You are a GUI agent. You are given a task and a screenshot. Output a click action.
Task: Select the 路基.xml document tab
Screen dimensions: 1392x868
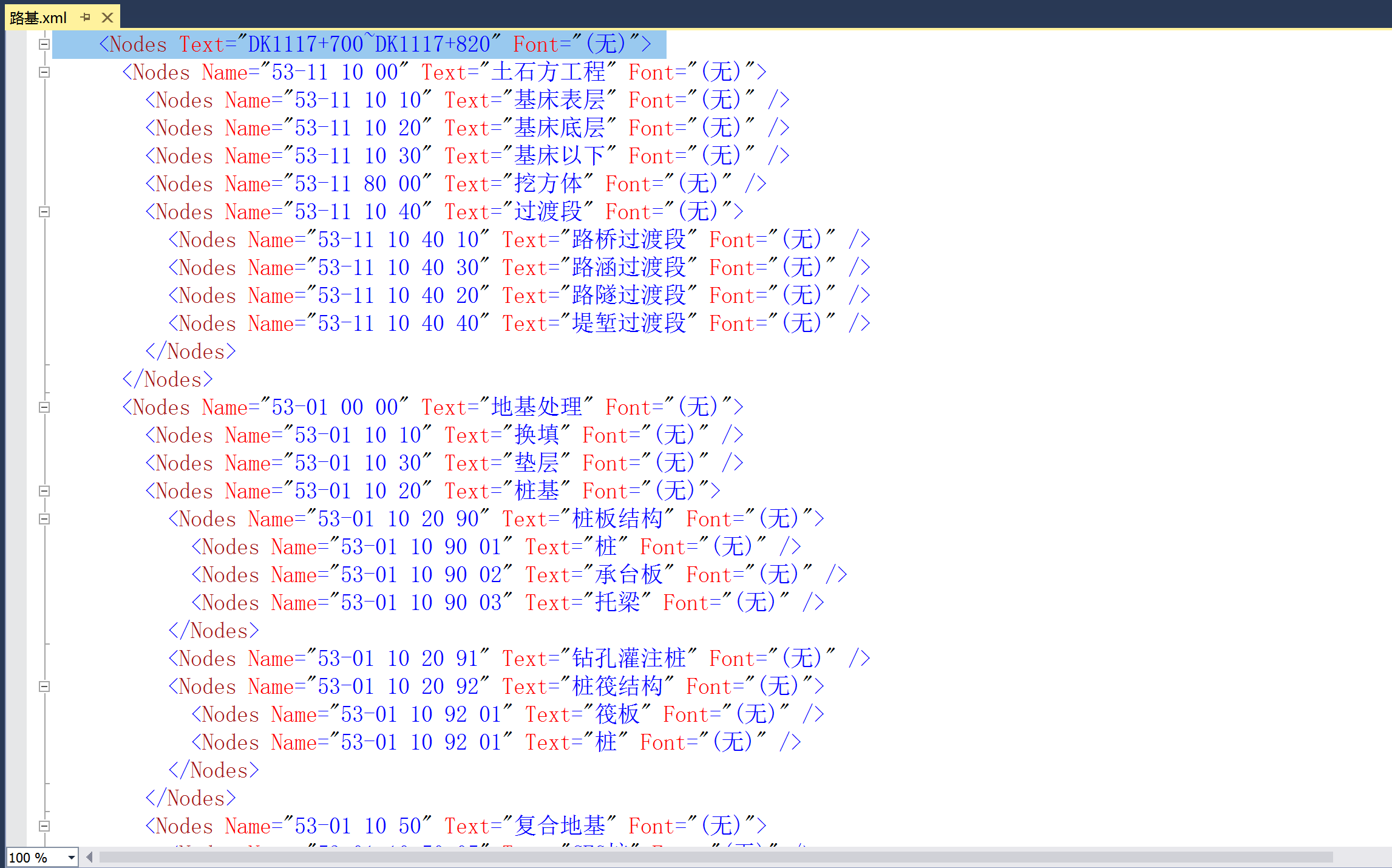tap(38, 18)
